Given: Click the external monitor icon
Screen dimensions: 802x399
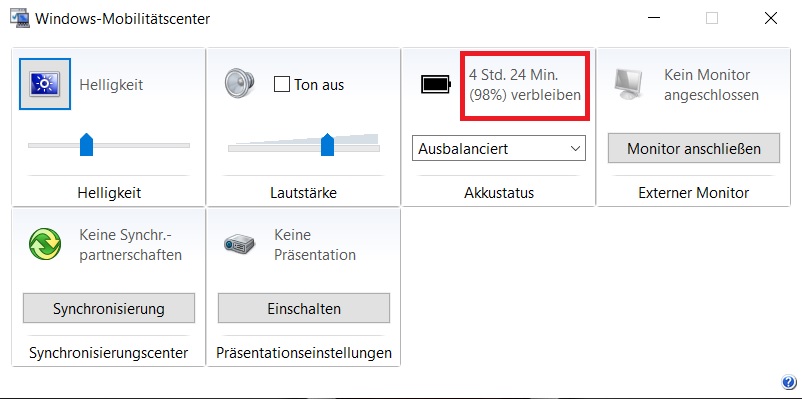Looking at the screenshot, I should coord(629,84).
